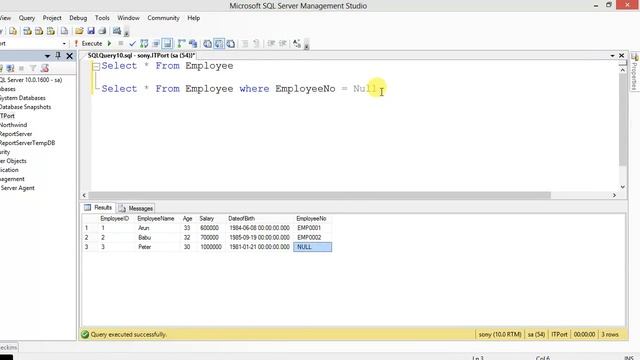Select the ReportServerTempDB database node
The image size is (640, 360).
[x=27, y=143]
